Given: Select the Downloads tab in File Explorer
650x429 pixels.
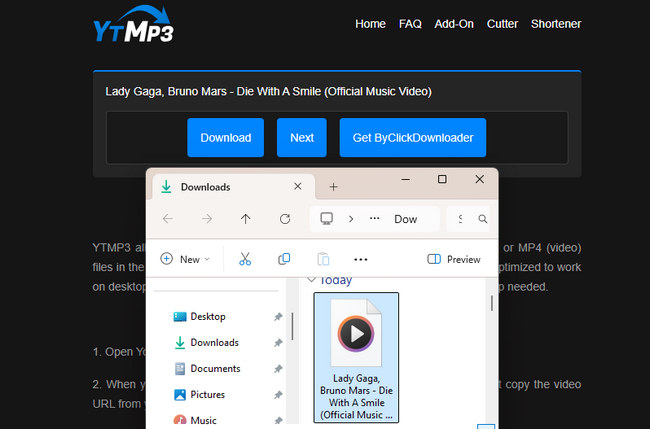Looking at the screenshot, I should coord(233,187).
